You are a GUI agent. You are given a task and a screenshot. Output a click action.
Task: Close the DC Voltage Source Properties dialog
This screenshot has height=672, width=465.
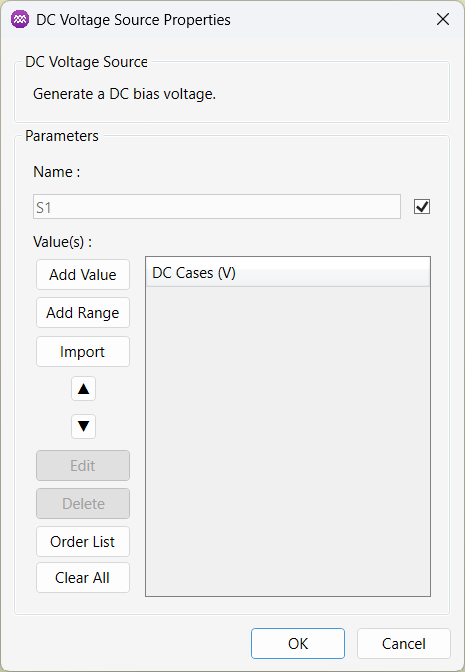[x=443, y=19]
